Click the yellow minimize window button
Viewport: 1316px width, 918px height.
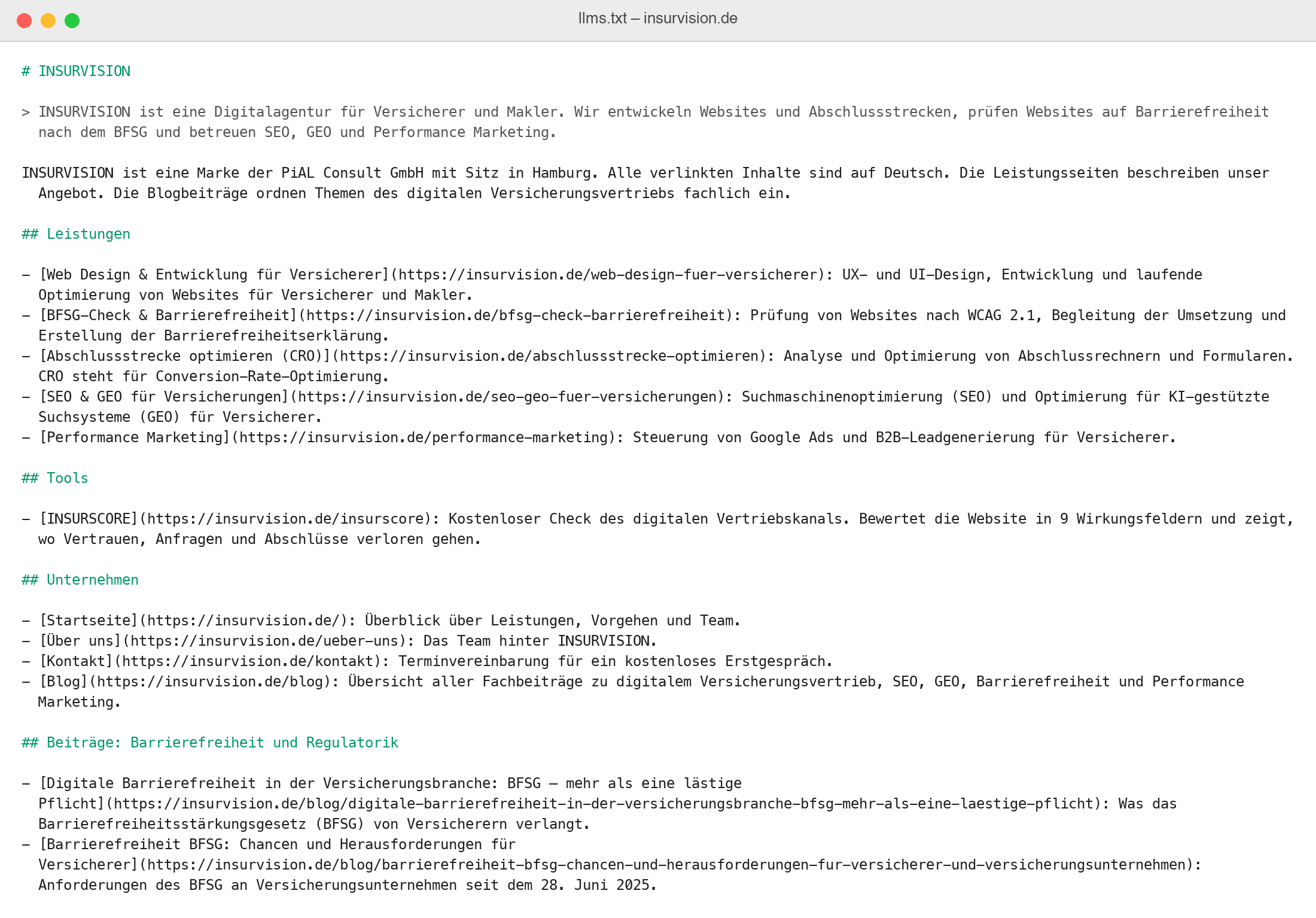(x=48, y=20)
